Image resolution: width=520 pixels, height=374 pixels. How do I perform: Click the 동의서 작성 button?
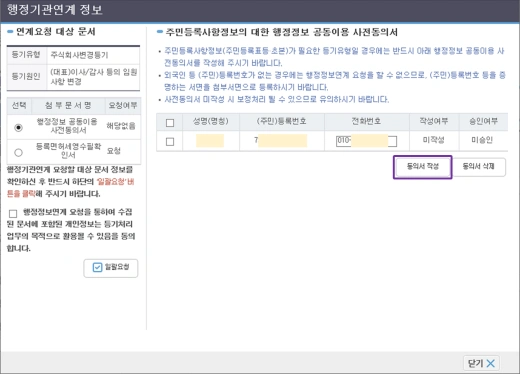(x=423, y=167)
